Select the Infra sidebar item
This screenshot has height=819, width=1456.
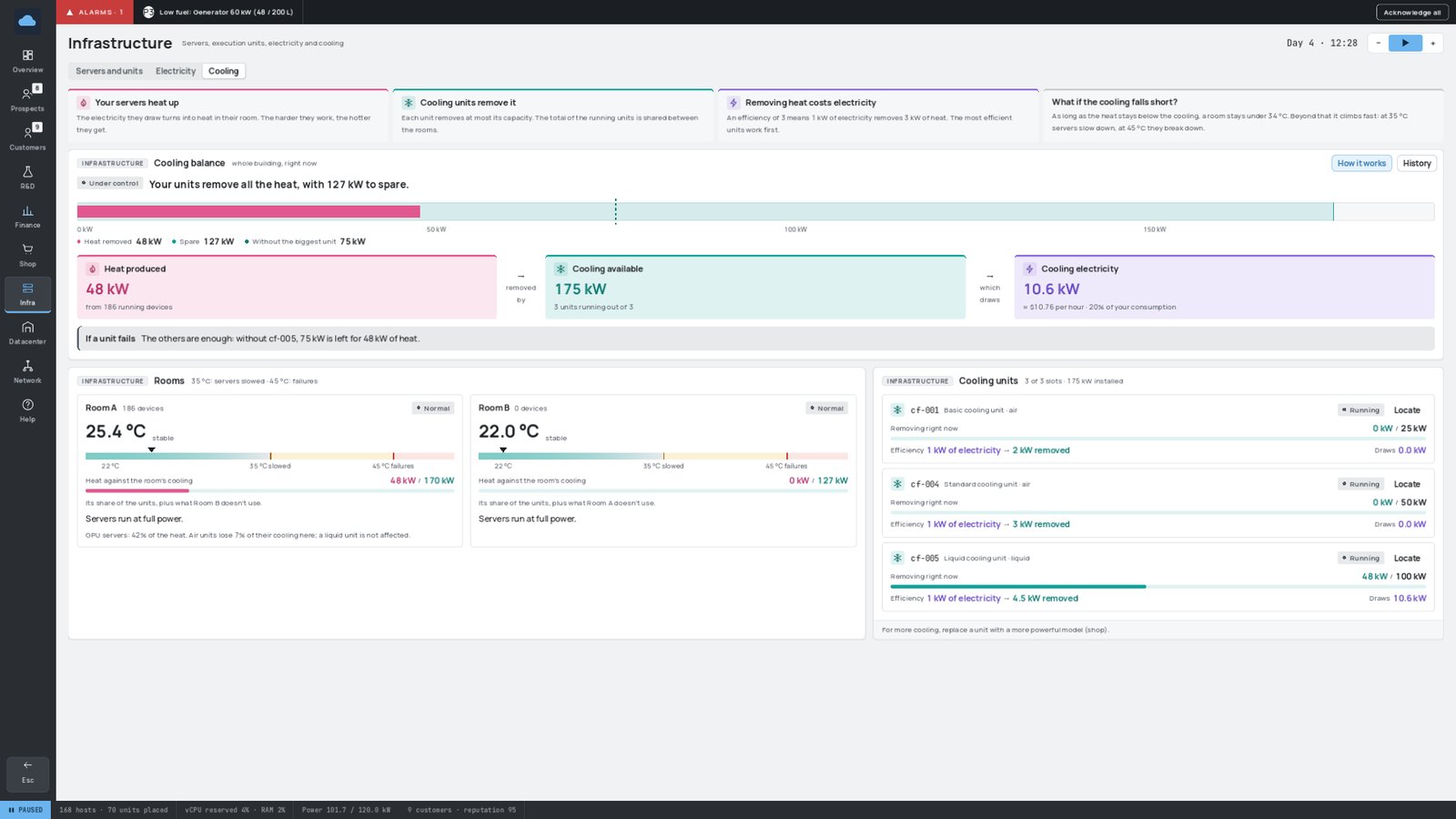tap(27, 294)
